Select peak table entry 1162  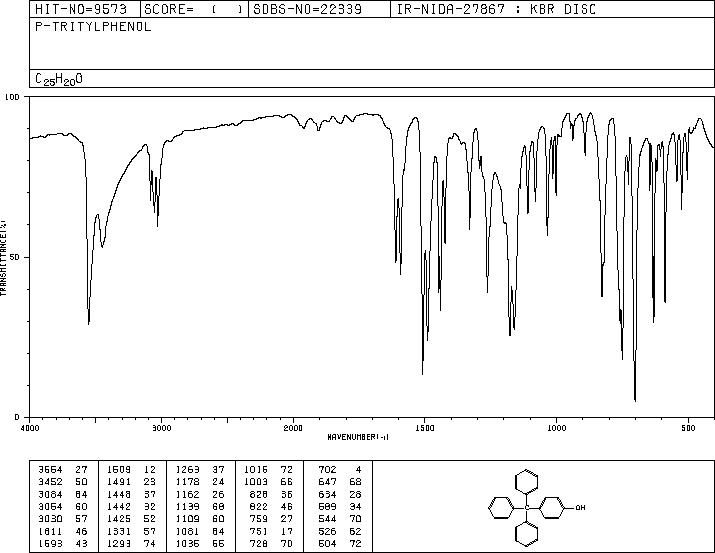187,494
